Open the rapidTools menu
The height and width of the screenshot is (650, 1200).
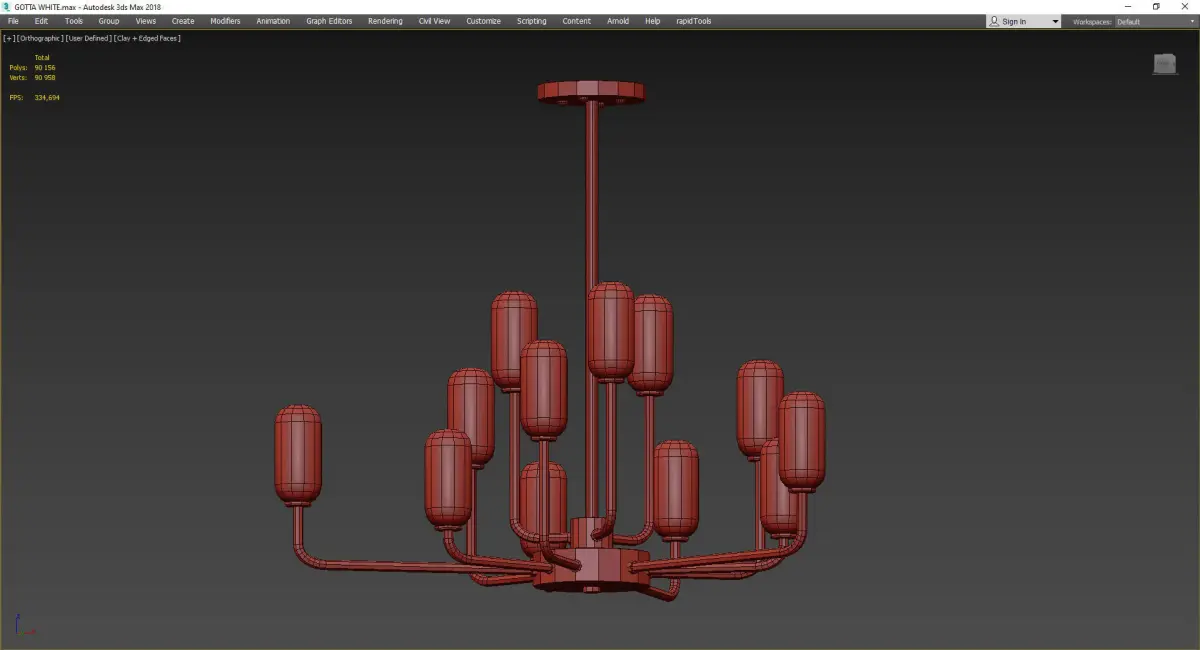point(694,21)
